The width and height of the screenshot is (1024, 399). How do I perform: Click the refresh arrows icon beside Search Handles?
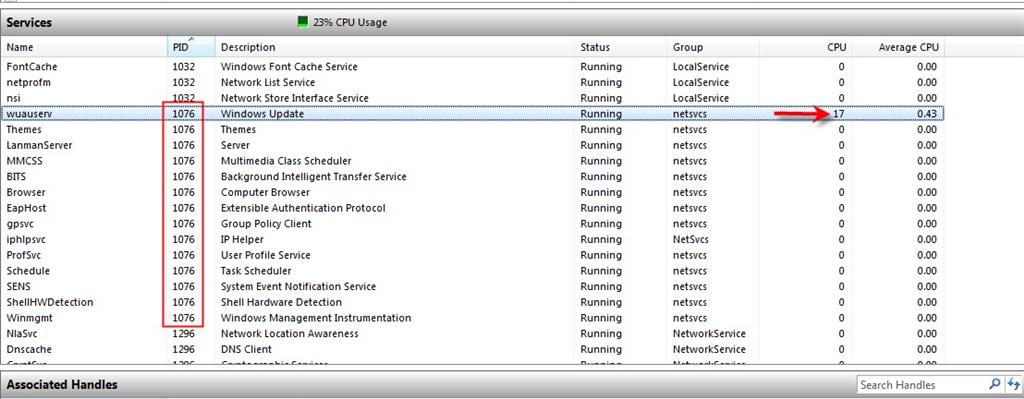(x=1014, y=384)
